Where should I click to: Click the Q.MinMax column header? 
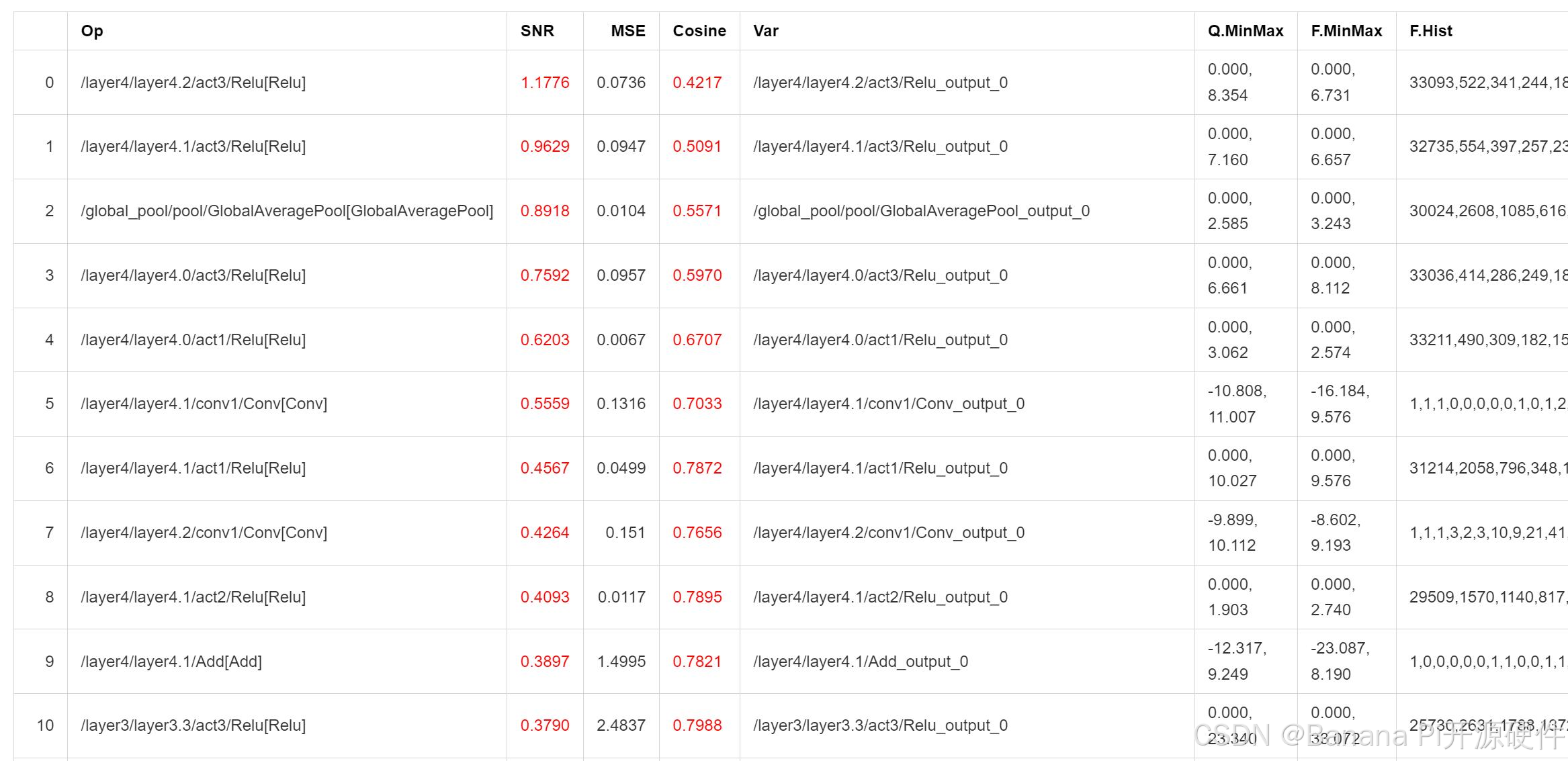click(1245, 31)
